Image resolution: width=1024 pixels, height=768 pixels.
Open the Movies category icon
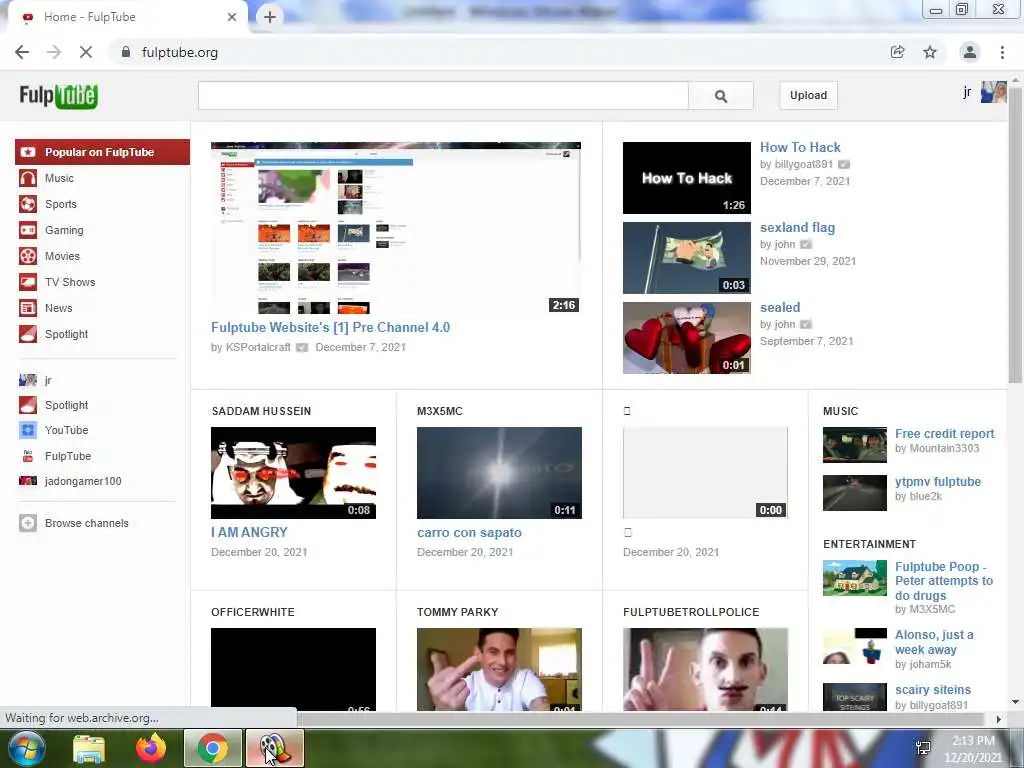[x=27, y=256]
